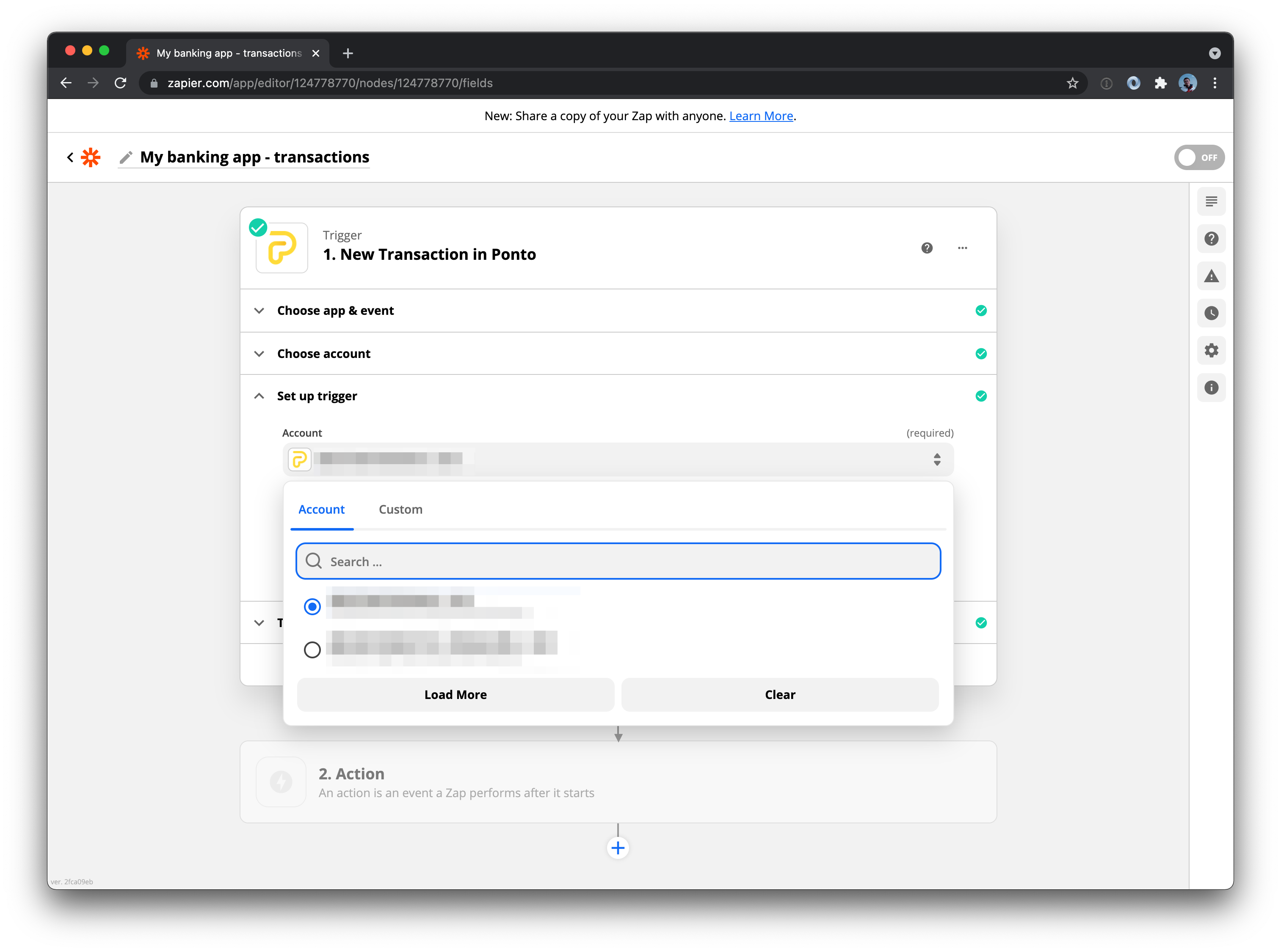This screenshot has height=952, width=1281.
Task: Expand the Choose app & event section
Action: coord(336,311)
